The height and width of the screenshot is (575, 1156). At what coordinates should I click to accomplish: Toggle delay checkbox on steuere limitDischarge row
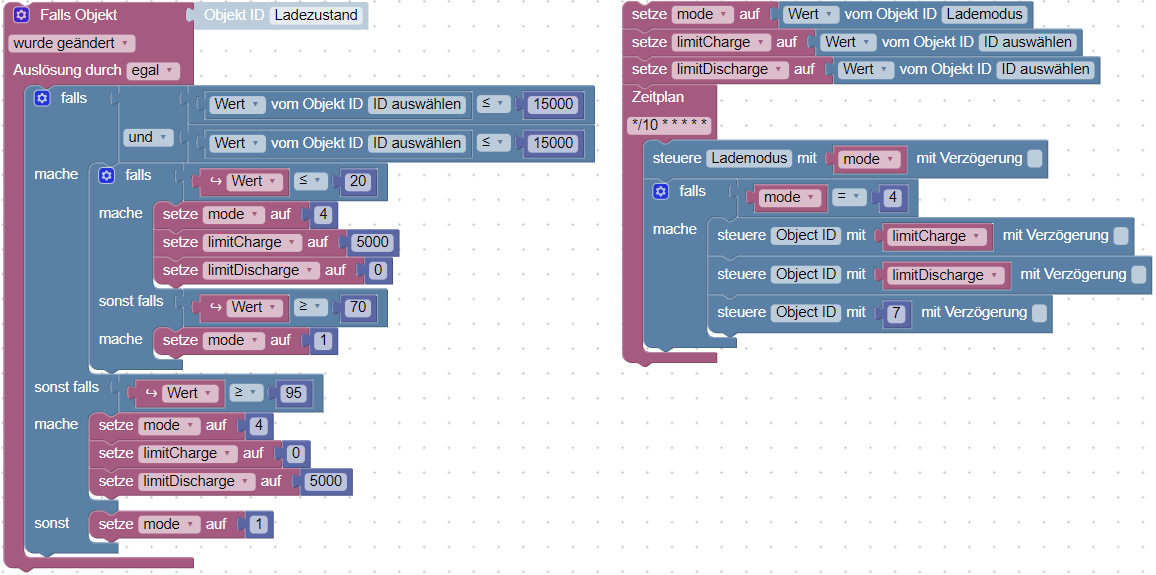[x=1139, y=274]
